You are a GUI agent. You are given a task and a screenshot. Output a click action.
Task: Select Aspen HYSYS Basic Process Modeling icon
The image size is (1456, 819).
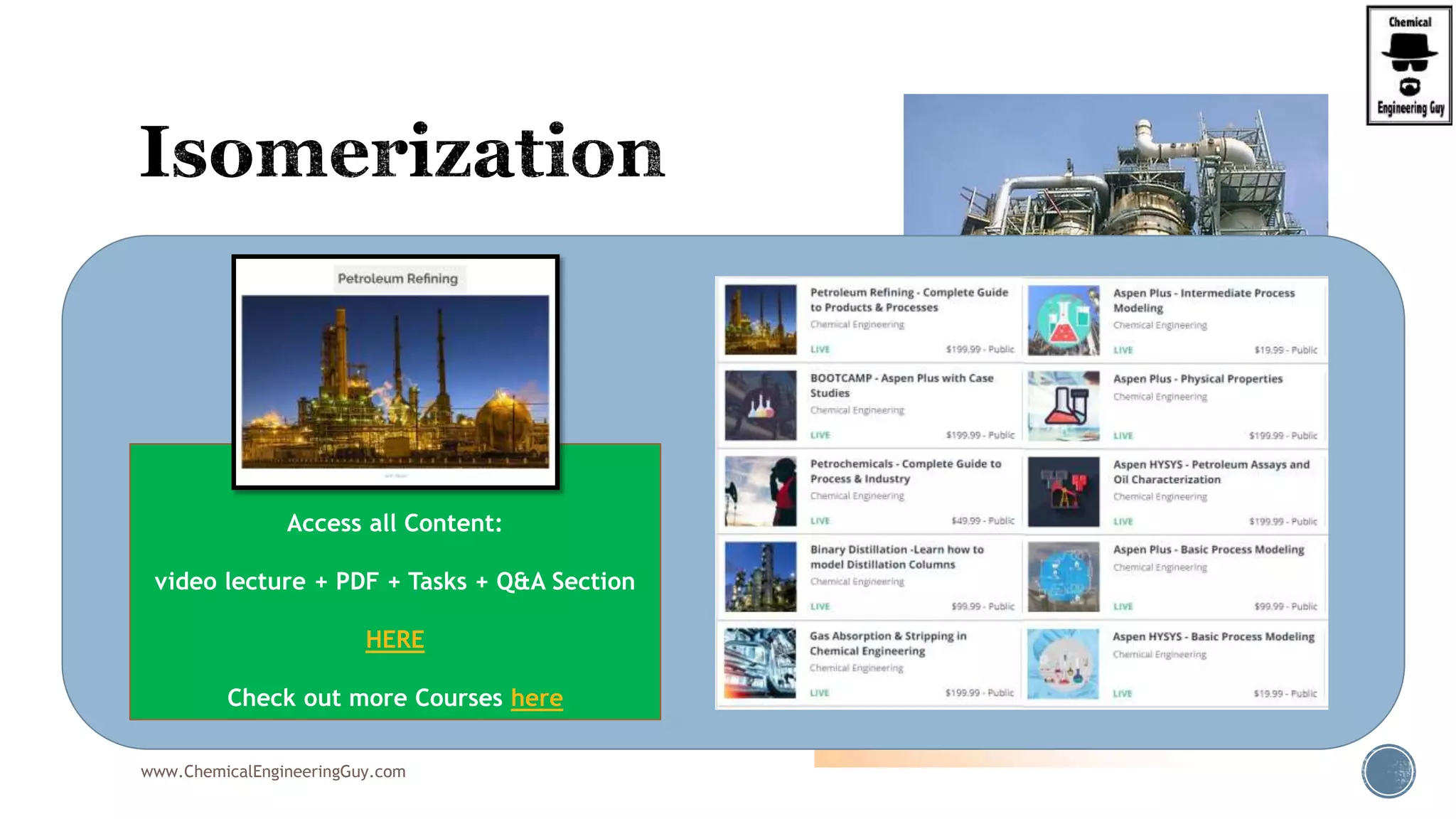[x=1063, y=663]
